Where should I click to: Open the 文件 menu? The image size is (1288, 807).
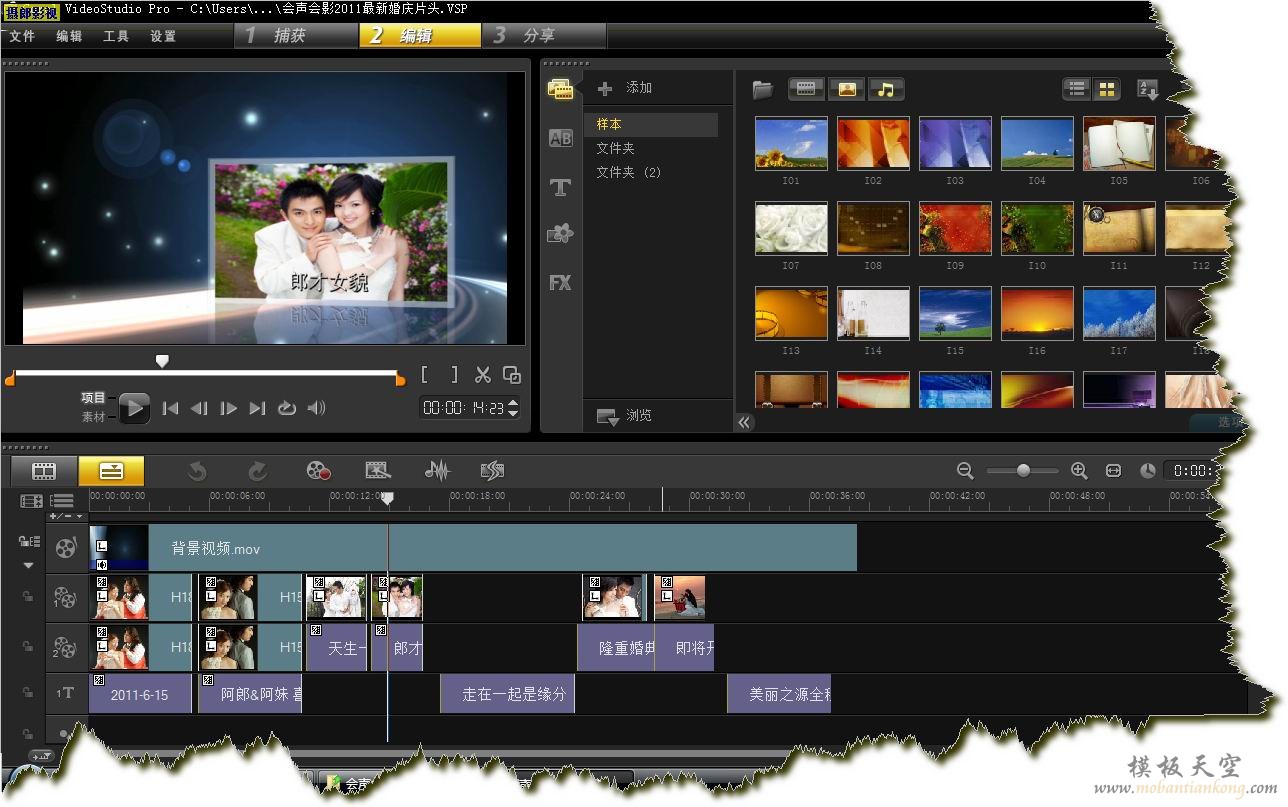[21, 36]
